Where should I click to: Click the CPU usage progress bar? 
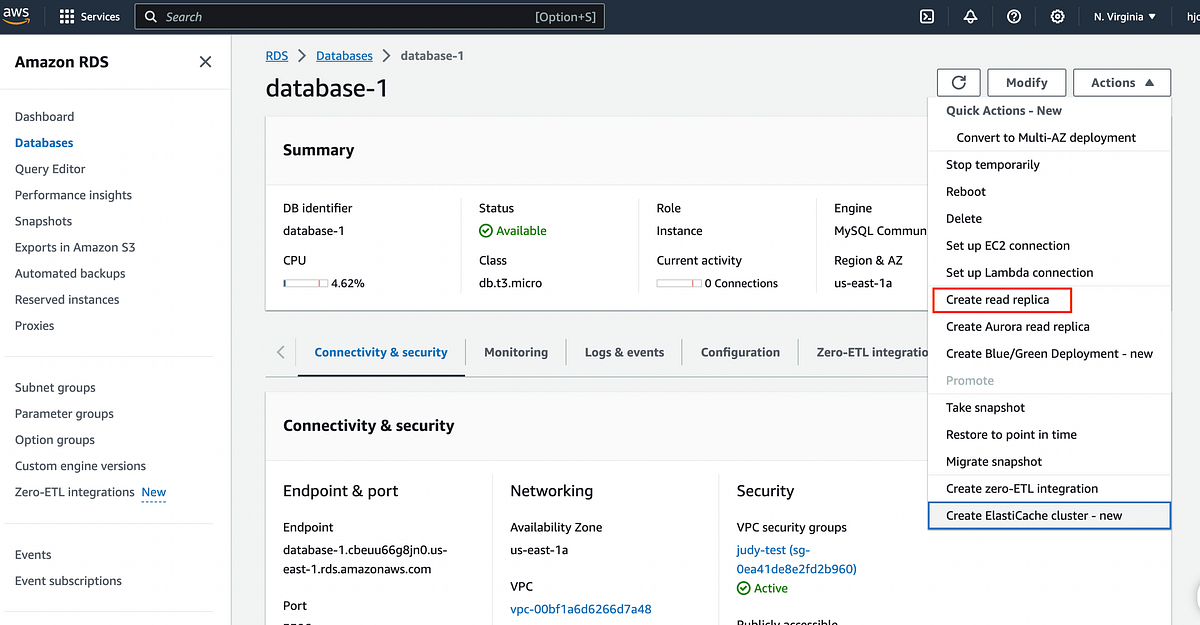(x=305, y=282)
